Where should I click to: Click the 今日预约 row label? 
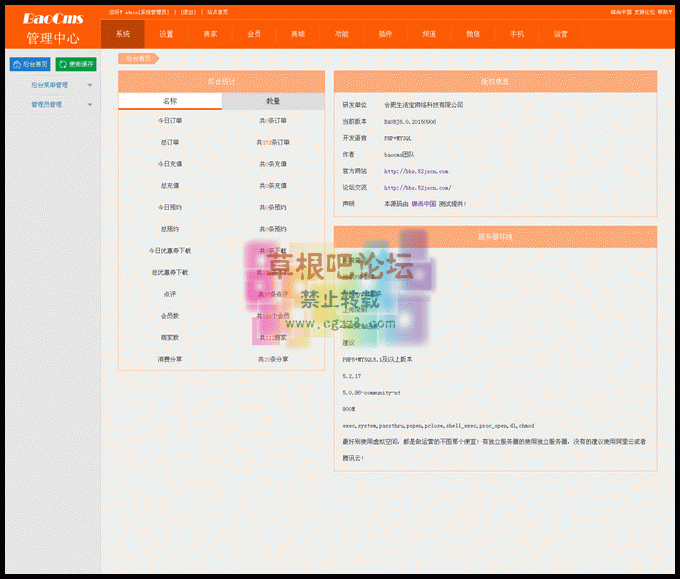click(x=170, y=207)
